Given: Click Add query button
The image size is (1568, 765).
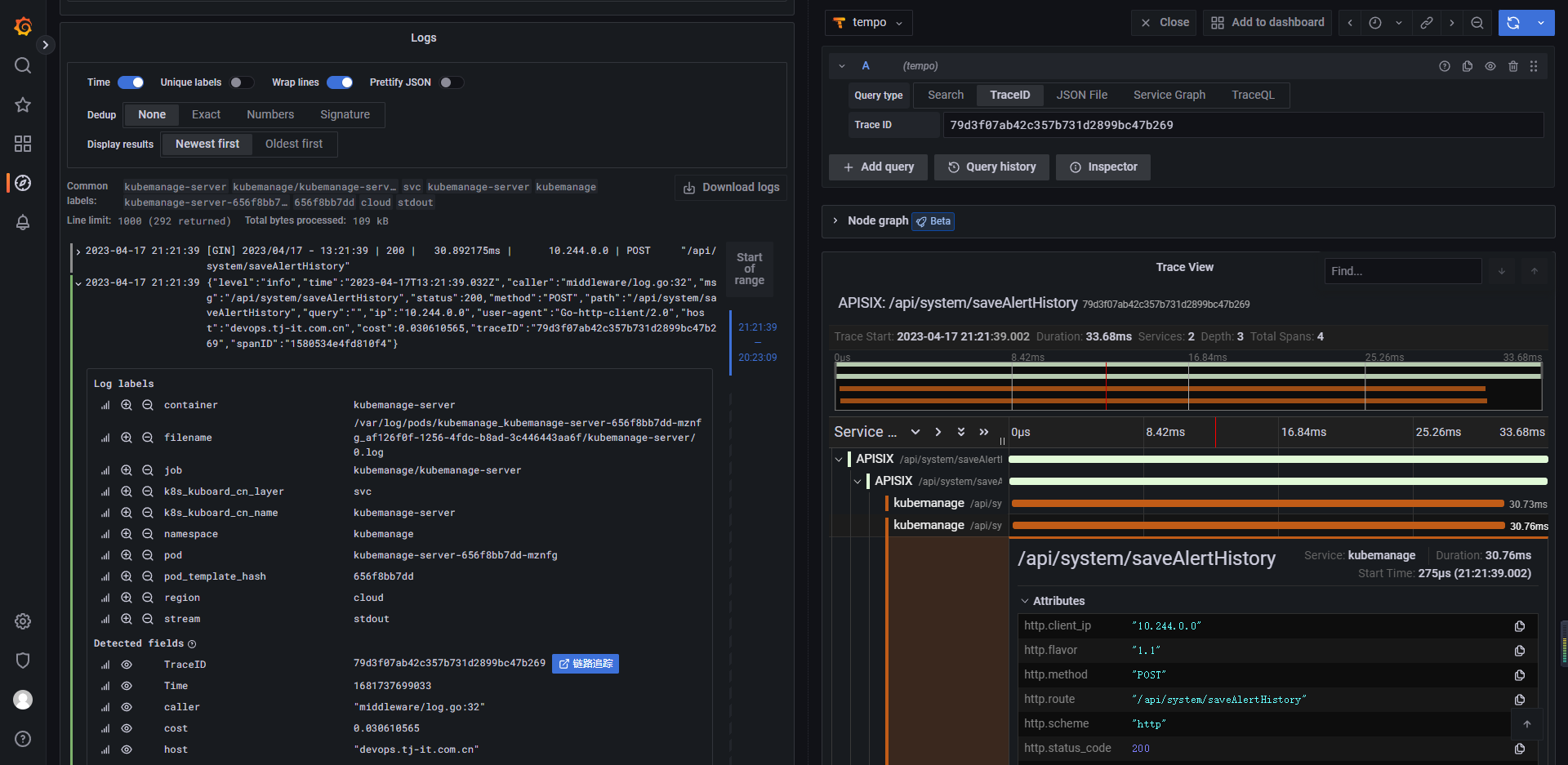Looking at the screenshot, I should pos(878,167).
